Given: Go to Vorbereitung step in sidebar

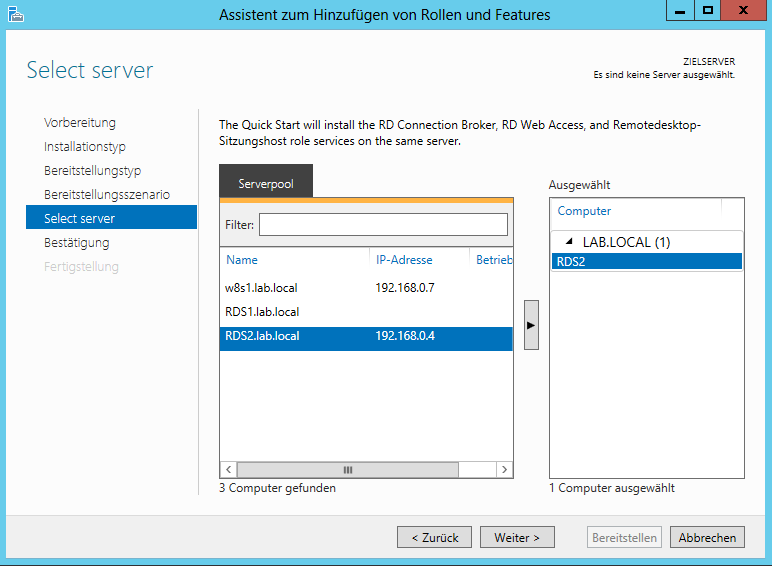Looking at the screenshot, I should point(80,123).
